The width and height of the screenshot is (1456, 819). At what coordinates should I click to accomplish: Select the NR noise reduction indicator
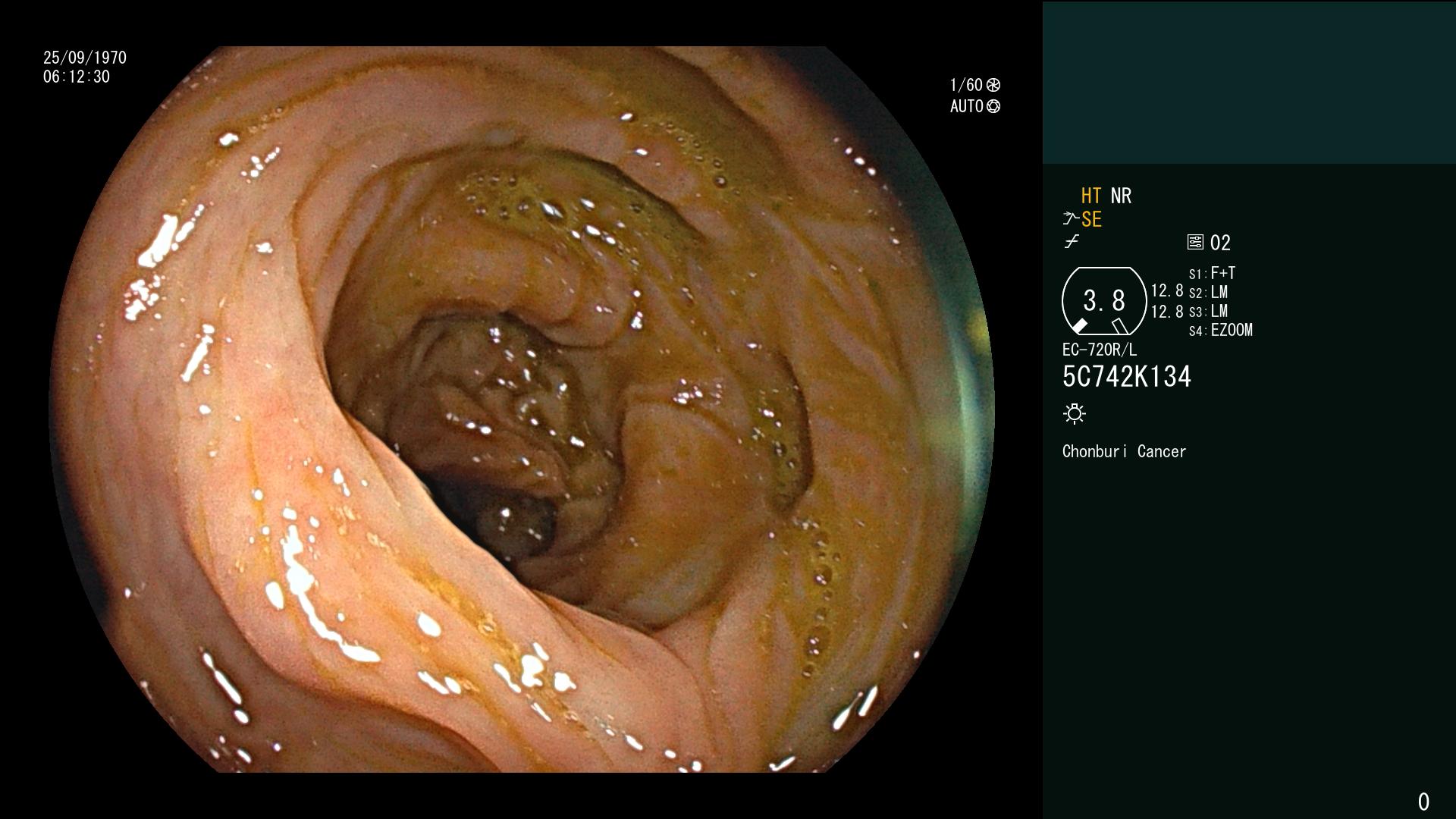tap(1121, 196)
